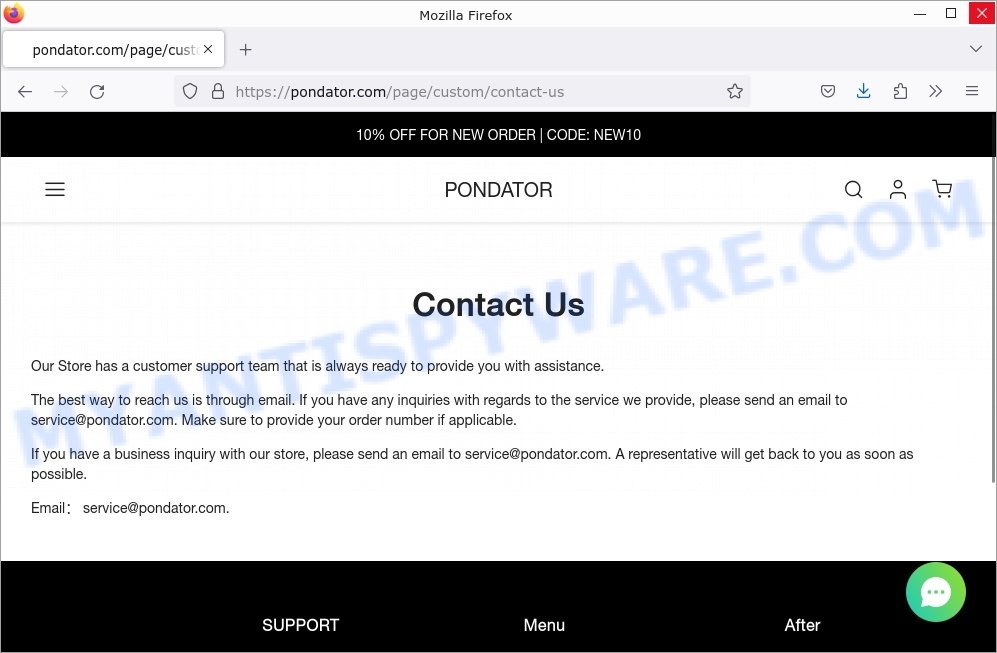
Task: Open the hamburger menu on Pondator site
Action: coord(55,189)
